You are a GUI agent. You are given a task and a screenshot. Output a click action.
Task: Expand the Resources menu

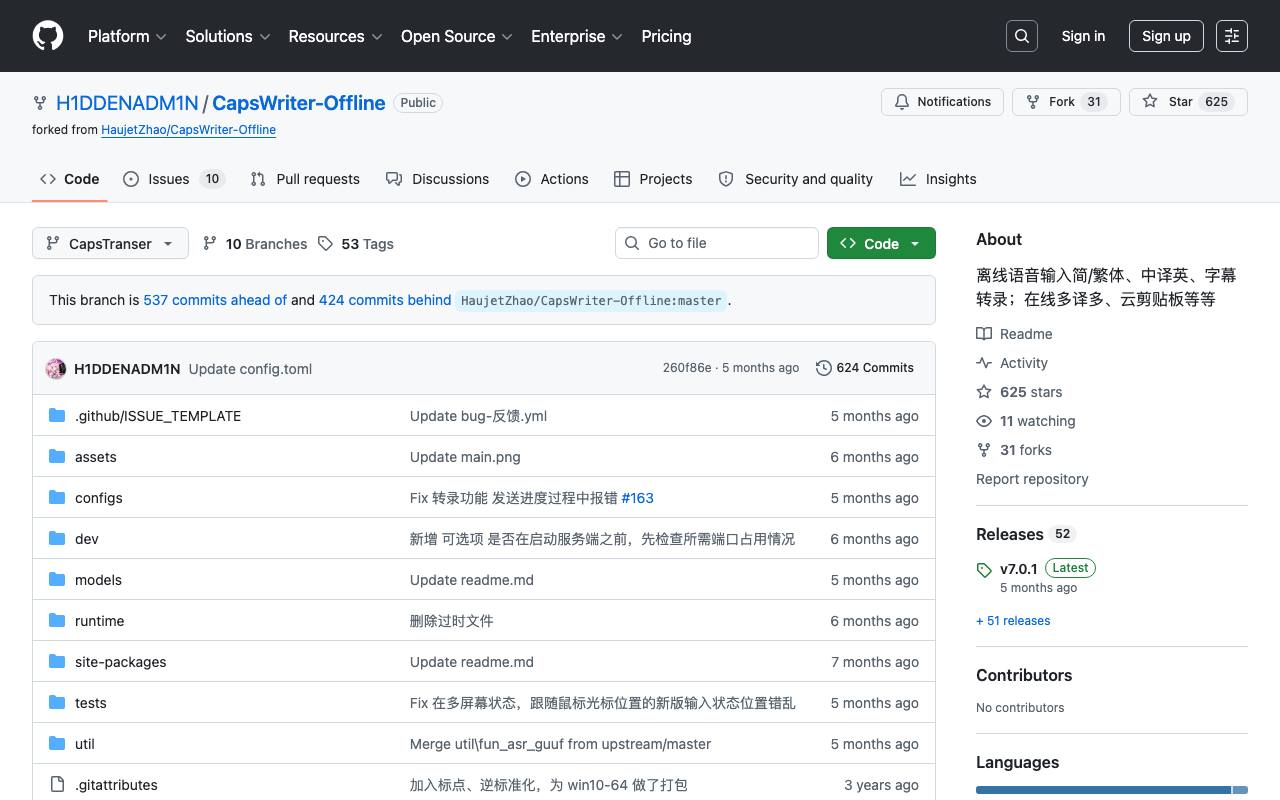(335, 36)
